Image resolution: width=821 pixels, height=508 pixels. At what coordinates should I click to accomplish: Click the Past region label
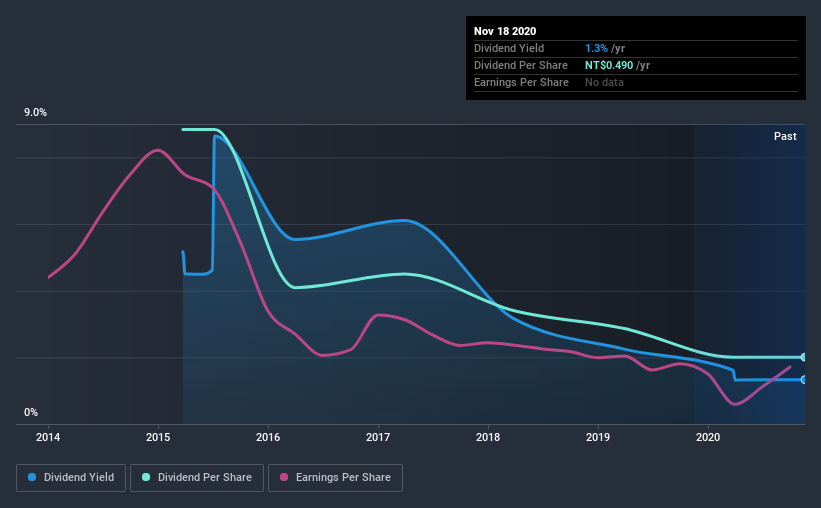[785, 136]
